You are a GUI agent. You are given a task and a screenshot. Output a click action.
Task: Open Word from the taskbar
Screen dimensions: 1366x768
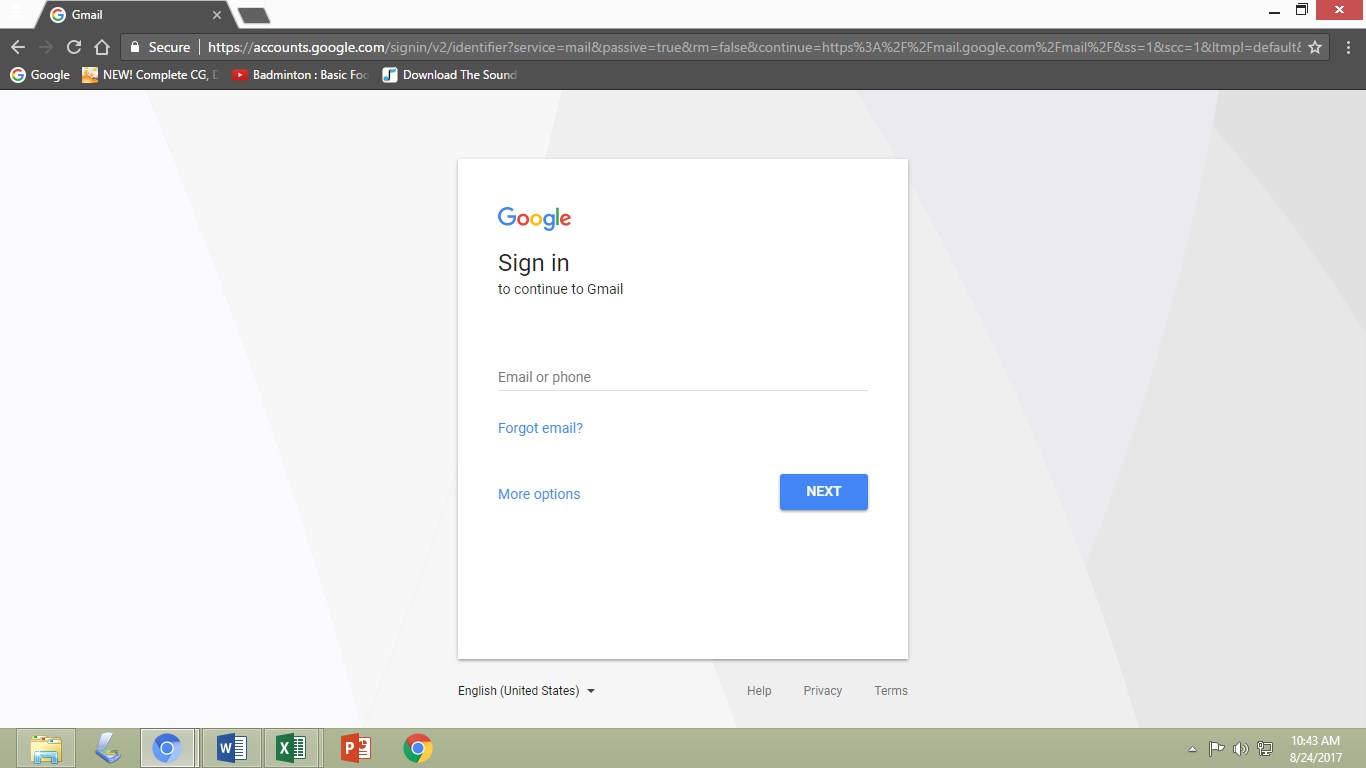(231, 748)
